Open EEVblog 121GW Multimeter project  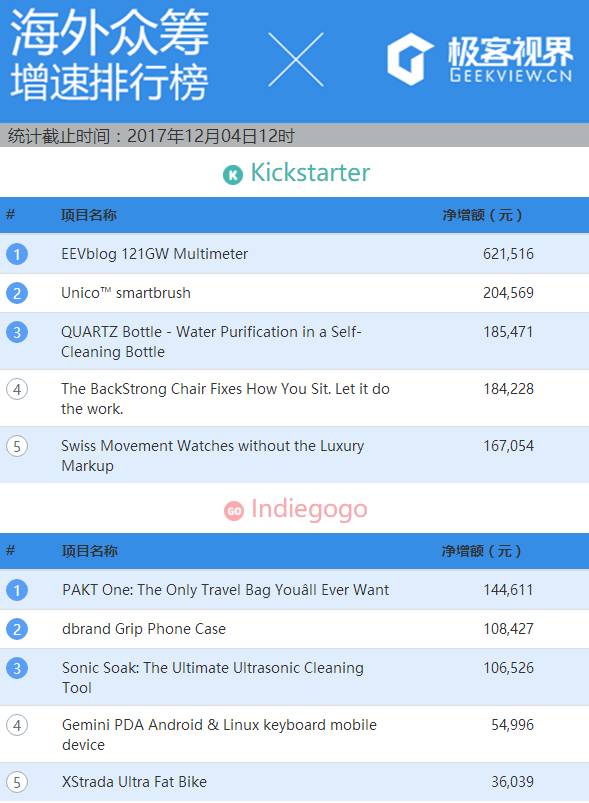click(154, 254)
